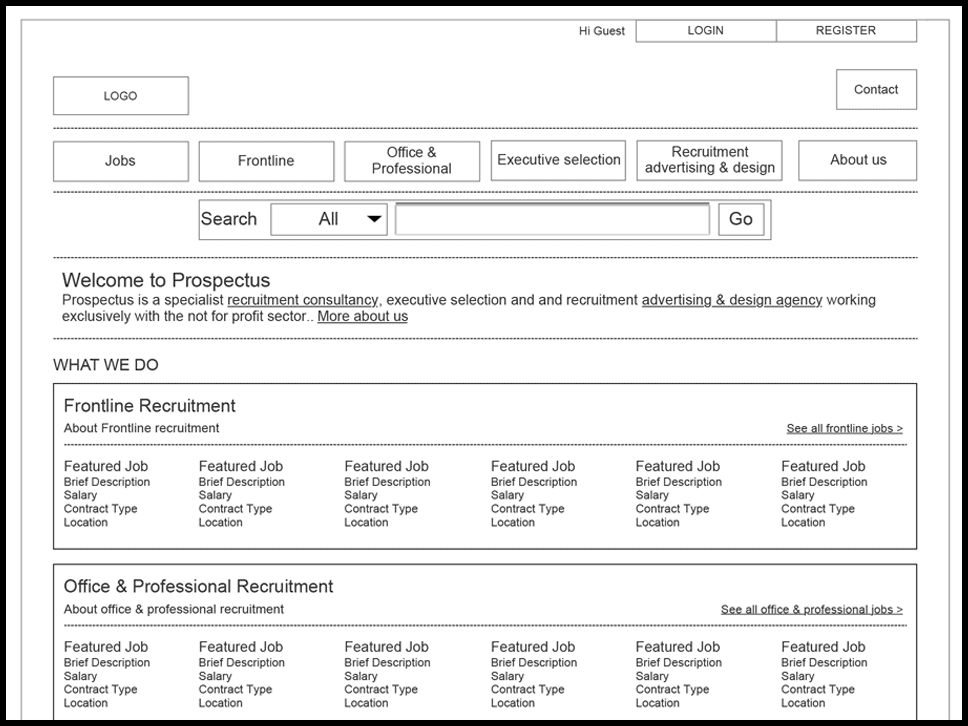Open the Frontline navigation item

(266, 161)
